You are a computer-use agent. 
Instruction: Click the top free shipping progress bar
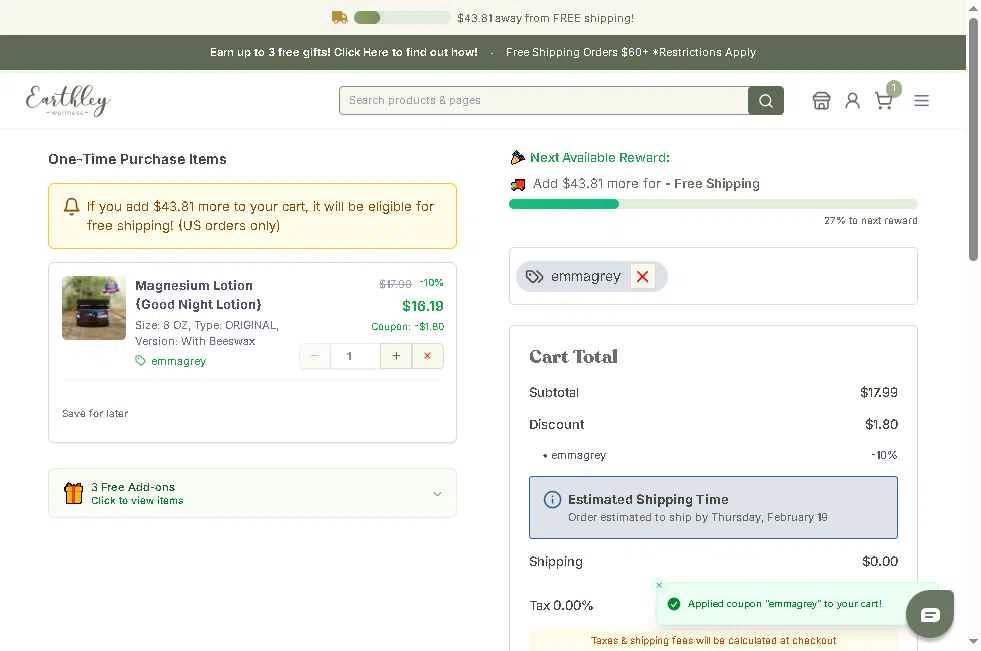(x=402, y=18)
